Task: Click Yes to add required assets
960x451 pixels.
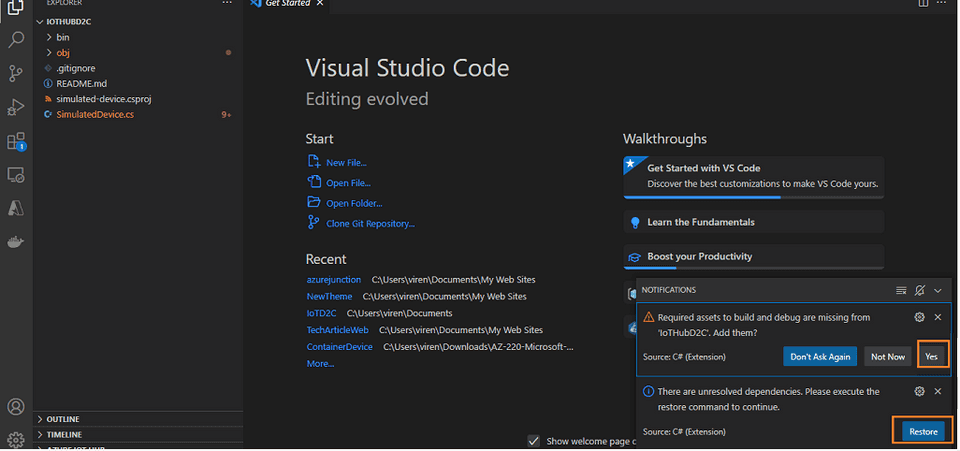Action: pos(931,356)
